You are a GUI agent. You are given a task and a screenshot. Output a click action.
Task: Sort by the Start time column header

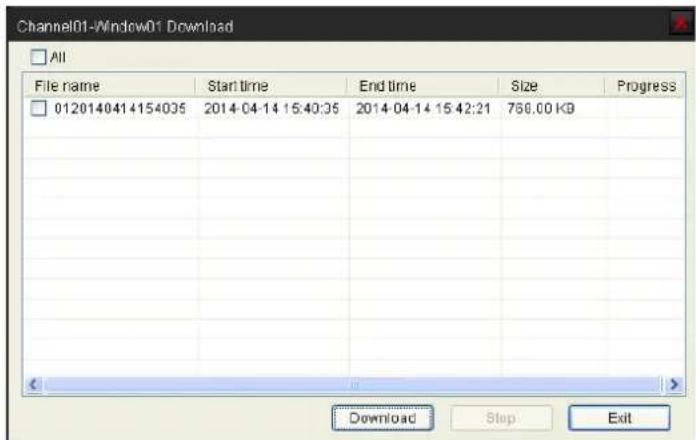(x=271, y=86)
